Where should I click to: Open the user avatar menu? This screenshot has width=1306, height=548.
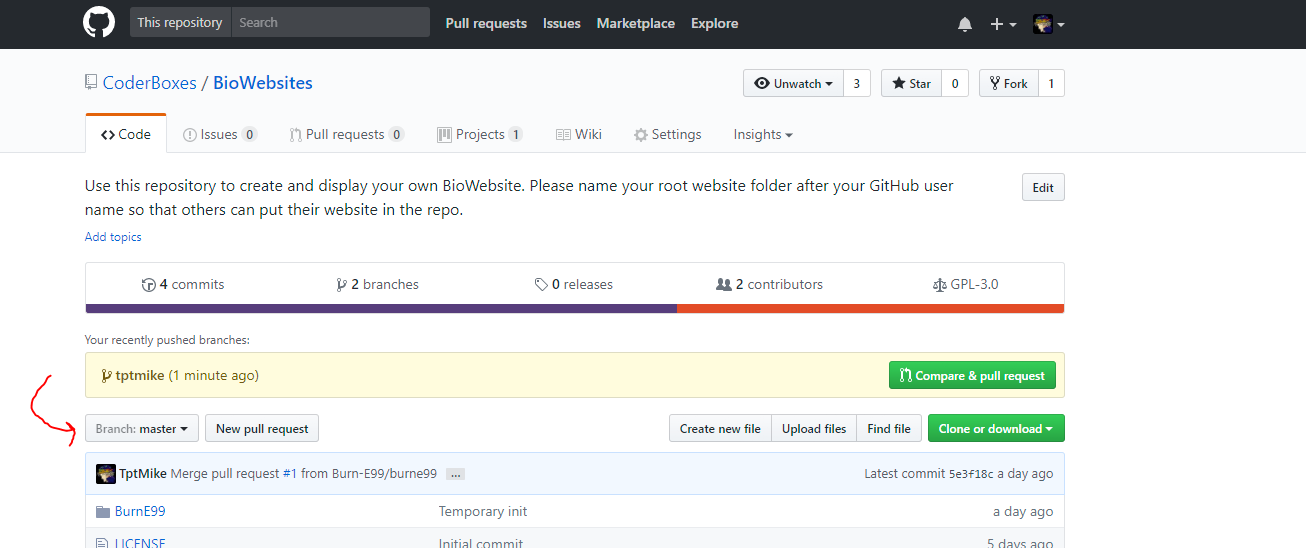1048,24
